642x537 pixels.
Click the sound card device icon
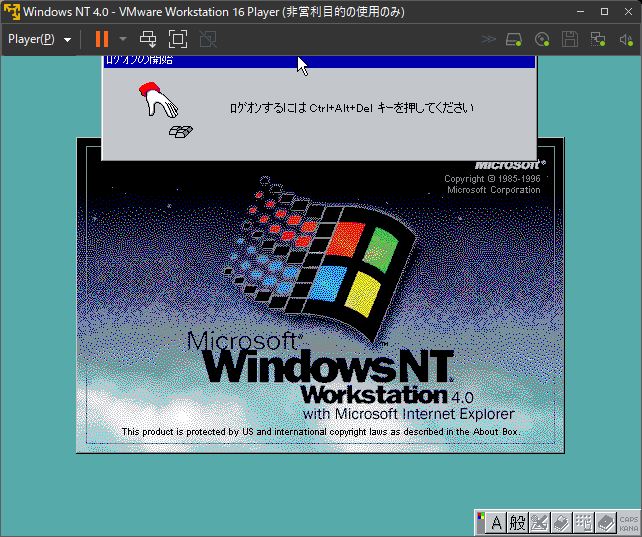[626, 39]
